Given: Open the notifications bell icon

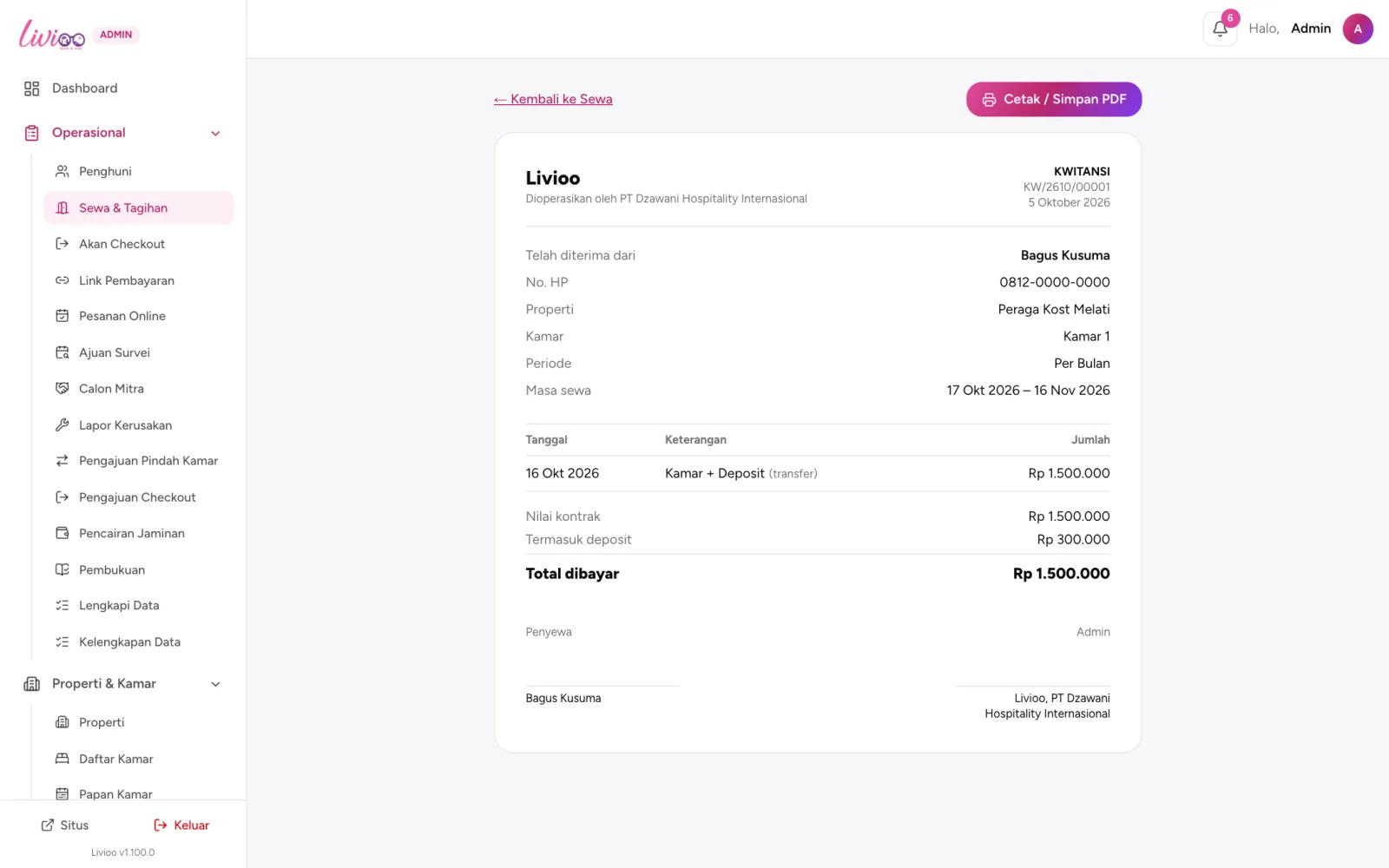Looking at the screenshot, I should [x=1220, y=29].
